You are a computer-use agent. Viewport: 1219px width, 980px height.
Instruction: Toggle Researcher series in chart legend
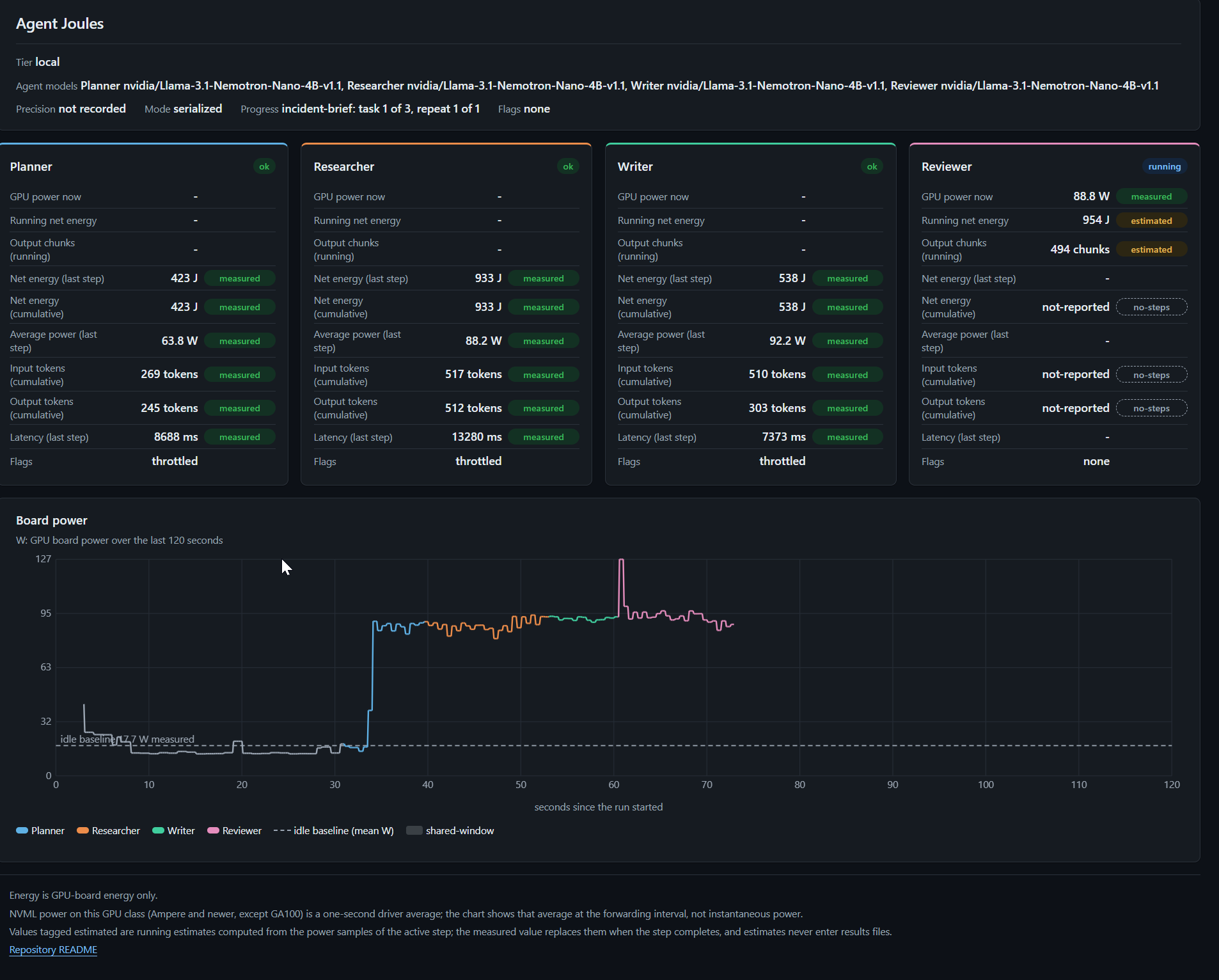(x=108, y=831)
